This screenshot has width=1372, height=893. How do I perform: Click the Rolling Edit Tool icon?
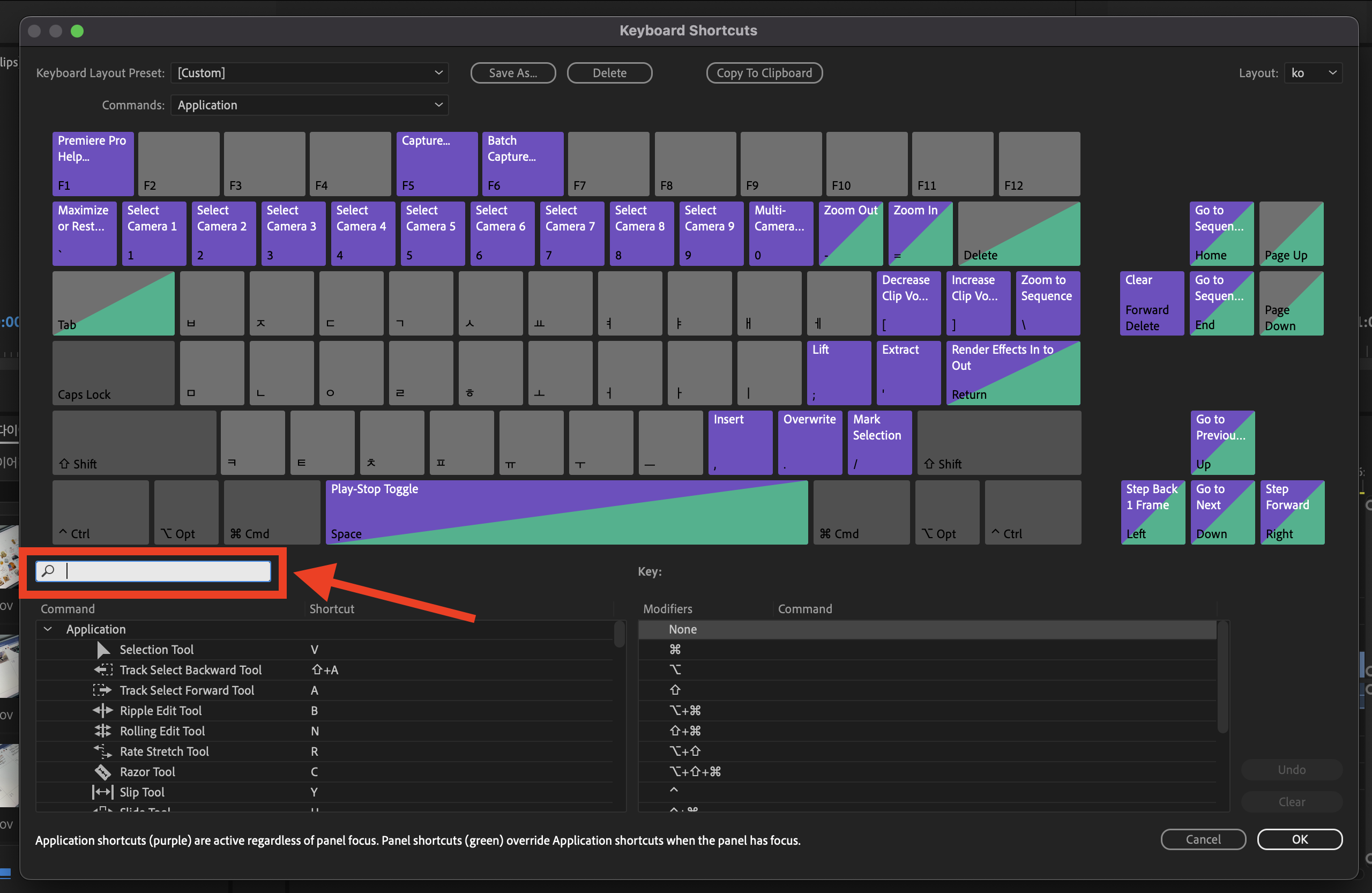(102, 731)
